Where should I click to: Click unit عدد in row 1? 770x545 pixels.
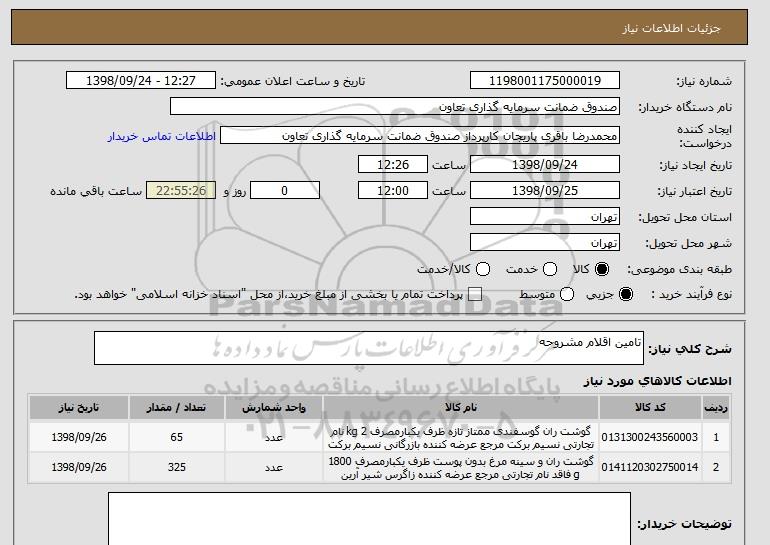point(274,437)
